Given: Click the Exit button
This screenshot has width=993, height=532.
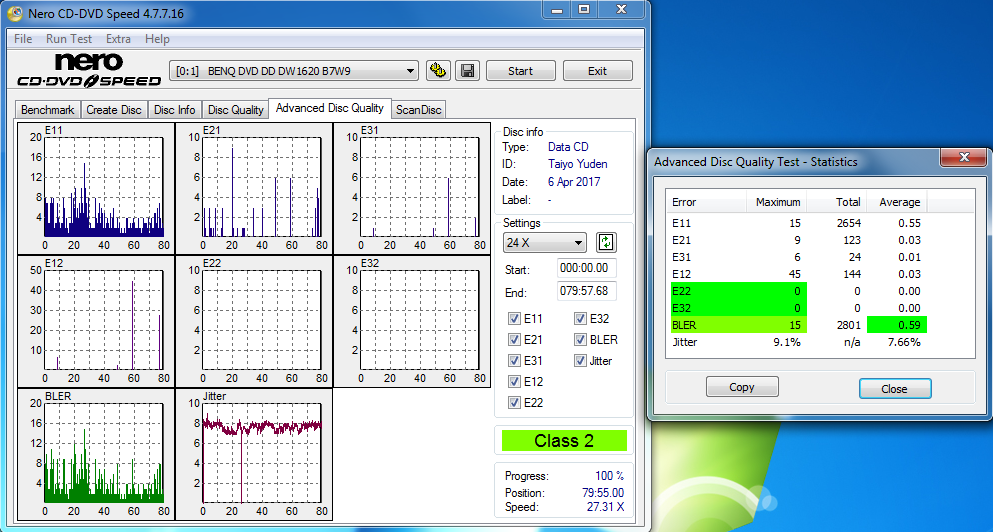Looking at the screenshot, I should pos(597,71).
